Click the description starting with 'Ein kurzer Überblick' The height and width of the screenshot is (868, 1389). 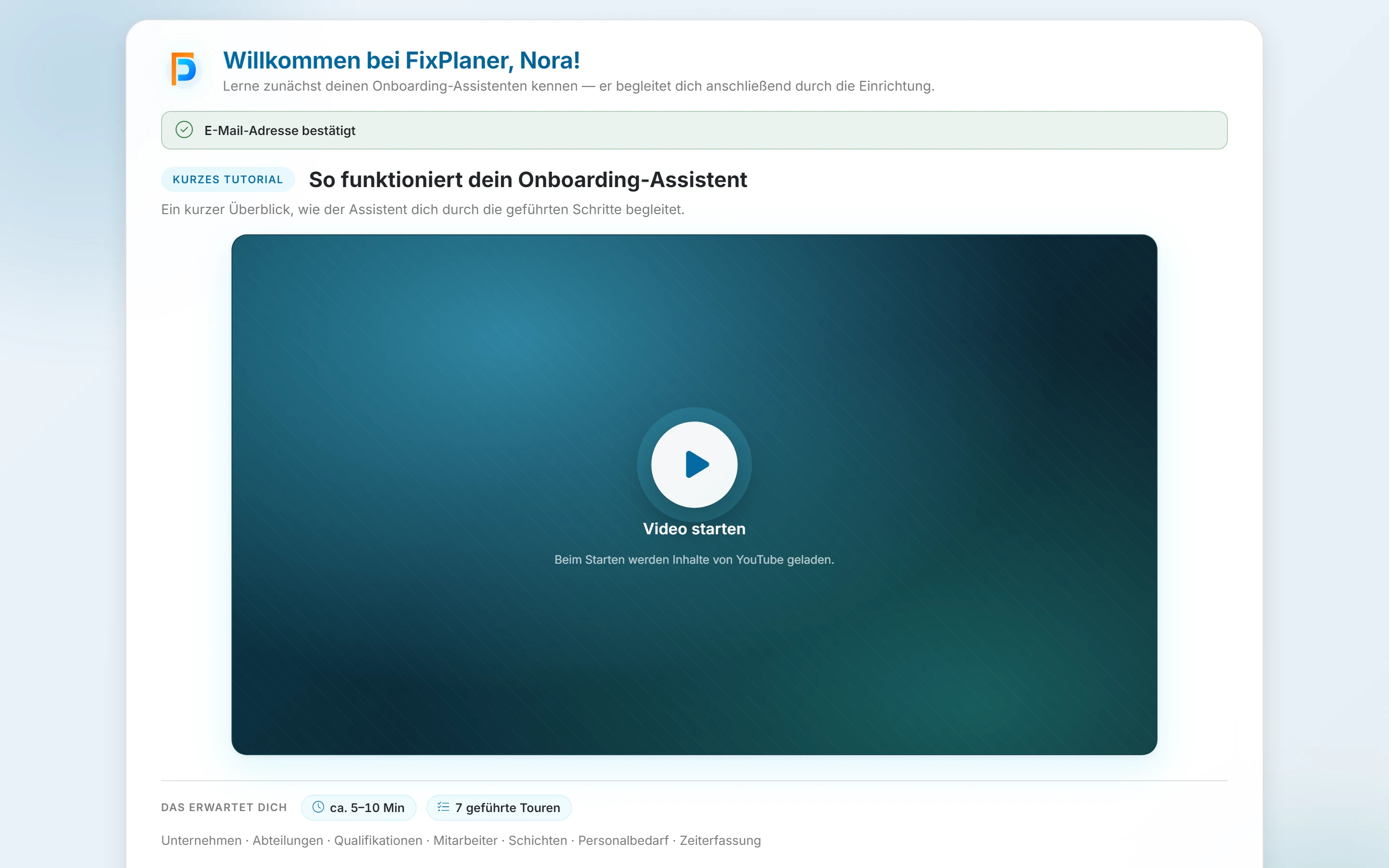[422, 210]
